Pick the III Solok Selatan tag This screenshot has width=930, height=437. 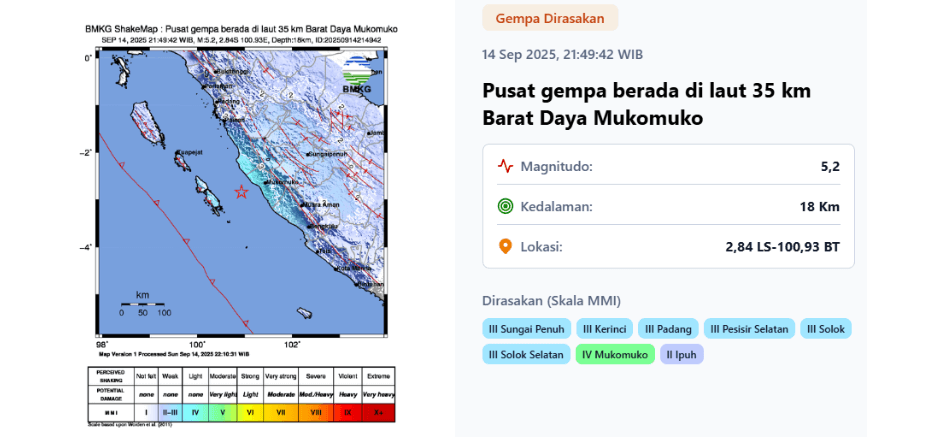pos(526,354)
